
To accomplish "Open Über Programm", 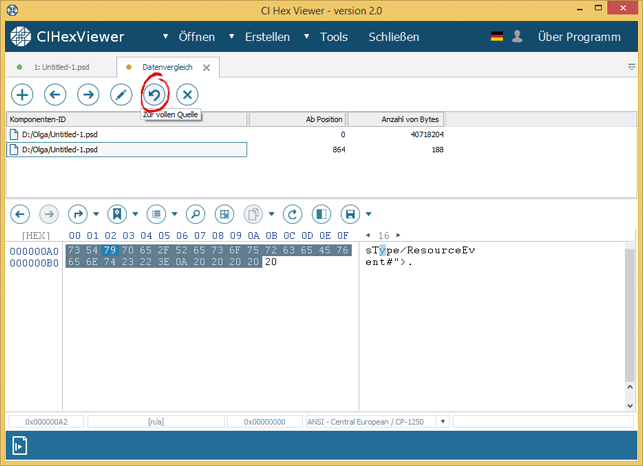I will [x=579, y=37].
